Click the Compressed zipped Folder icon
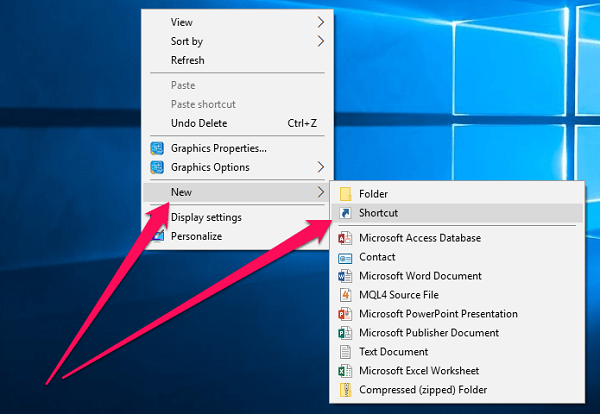 point(345,390)
